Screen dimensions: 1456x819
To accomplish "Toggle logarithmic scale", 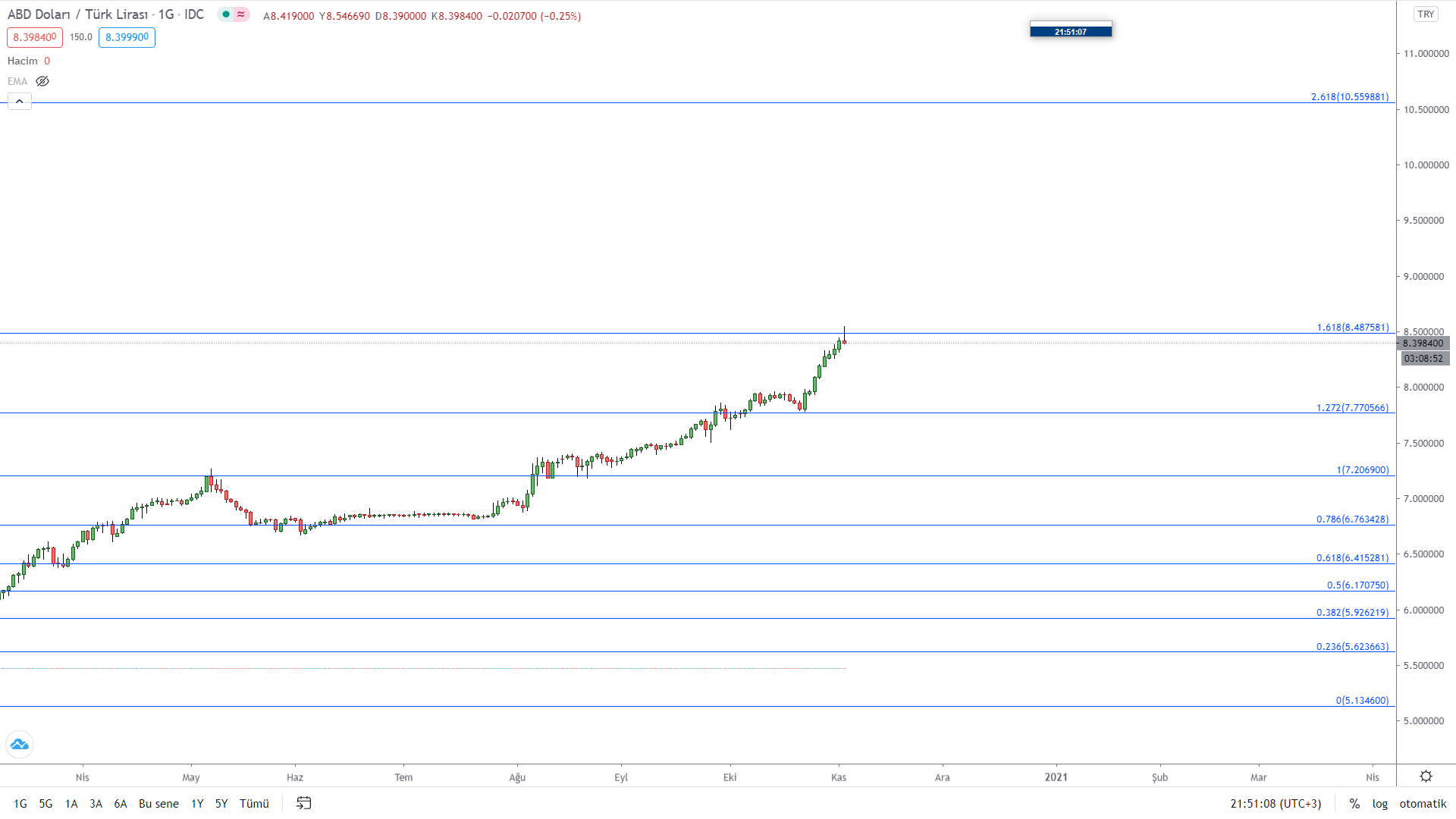I will pyautogui.click(x=1379, y=804).
